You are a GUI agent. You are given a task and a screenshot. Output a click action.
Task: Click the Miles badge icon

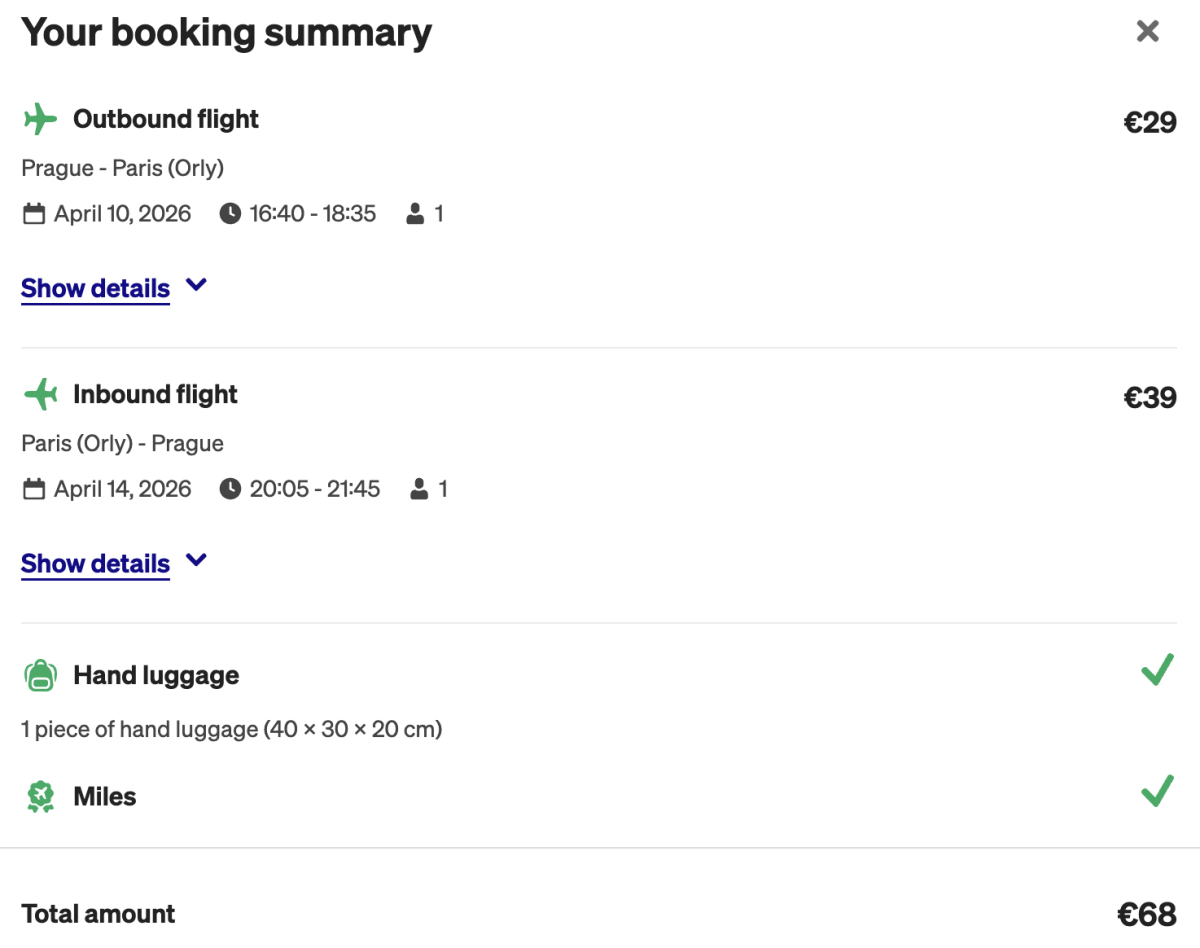(x=40, y=797)
